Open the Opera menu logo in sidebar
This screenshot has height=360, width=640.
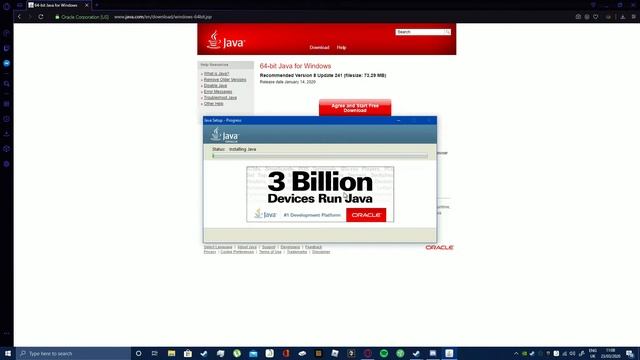coord(6,6)
